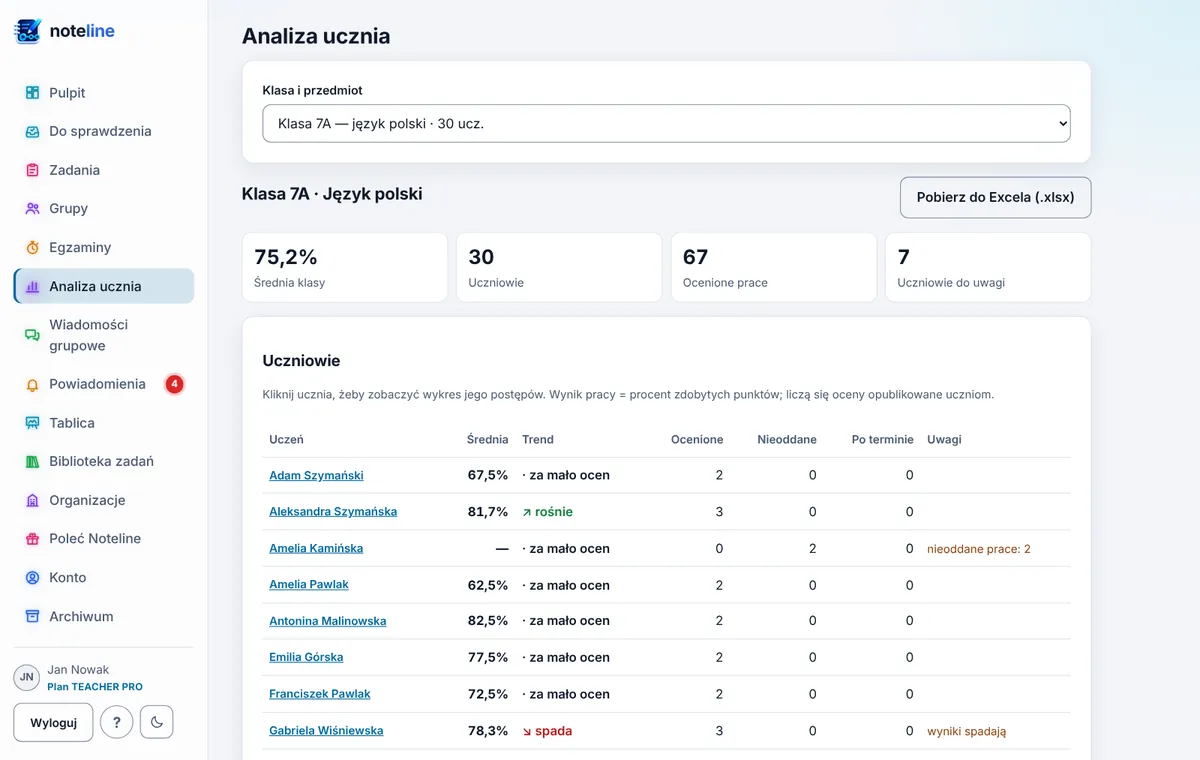Image resolution: width=1200 pixels, height=760 pixels.
Task: Open Grupy via the people icon
Action: (32, 209)
